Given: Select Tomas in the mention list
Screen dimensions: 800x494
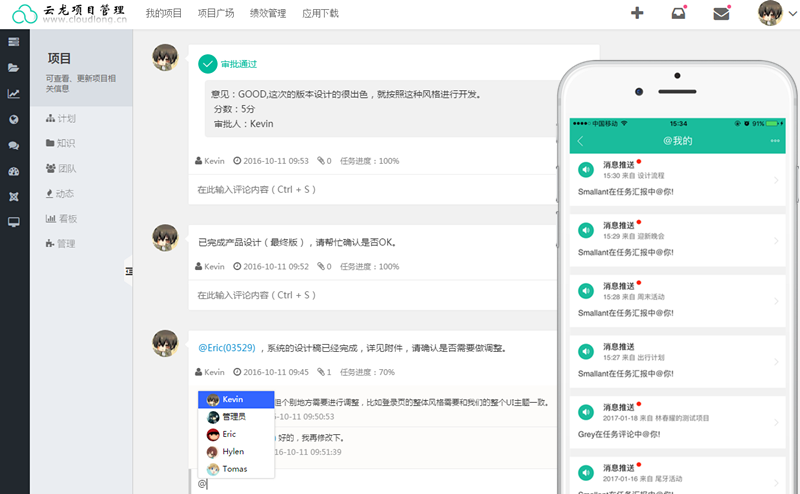Looking at the screenshot, I should (x=236, y=469).
